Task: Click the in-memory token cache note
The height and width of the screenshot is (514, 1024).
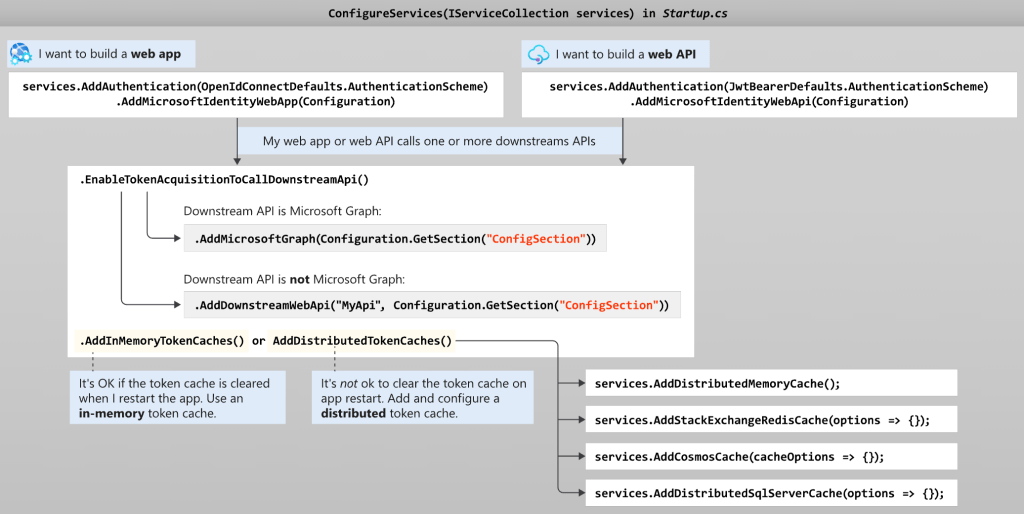Action: pos(178,398)
